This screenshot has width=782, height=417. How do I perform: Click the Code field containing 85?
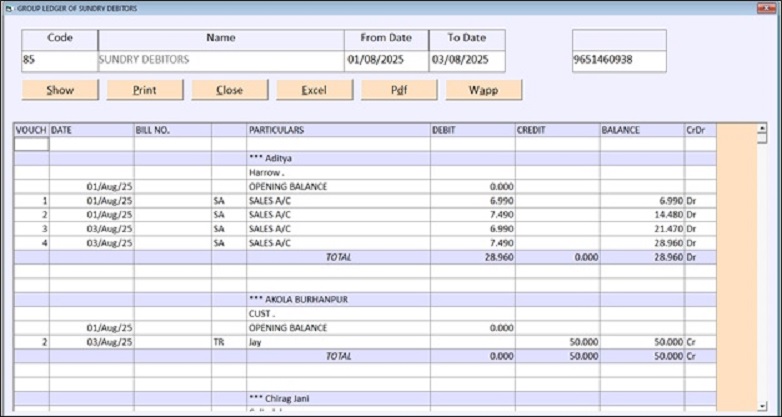(x=60, y=61)
